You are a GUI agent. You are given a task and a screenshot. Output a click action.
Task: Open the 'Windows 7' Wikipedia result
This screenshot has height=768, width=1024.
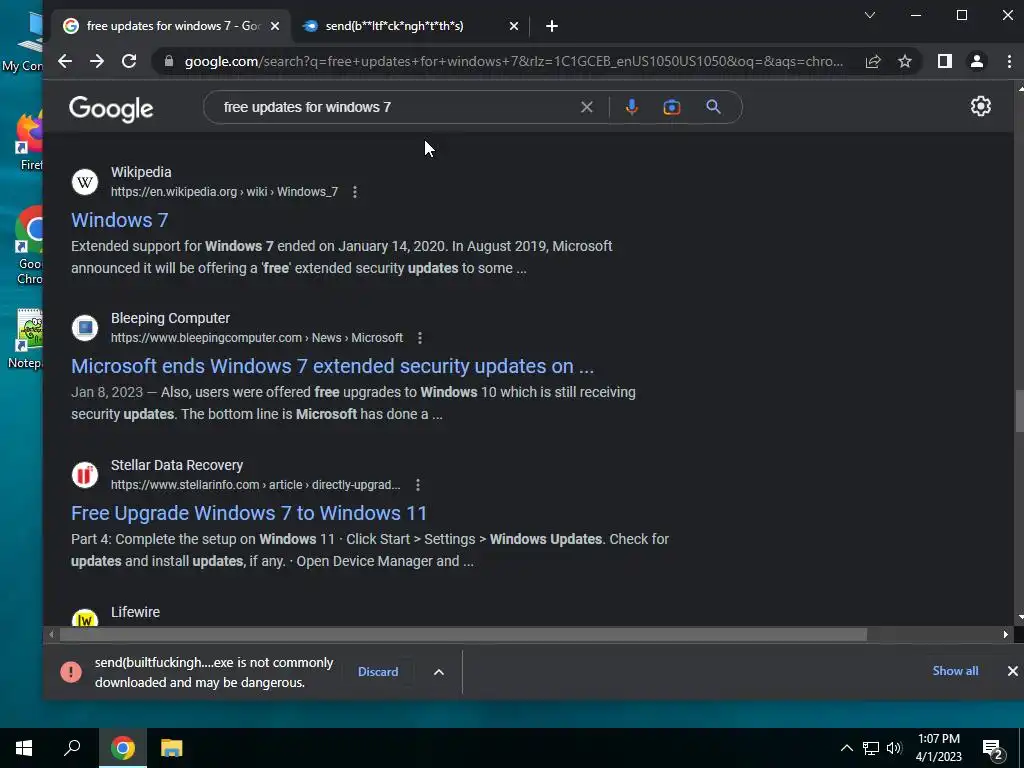pos(120,220)
